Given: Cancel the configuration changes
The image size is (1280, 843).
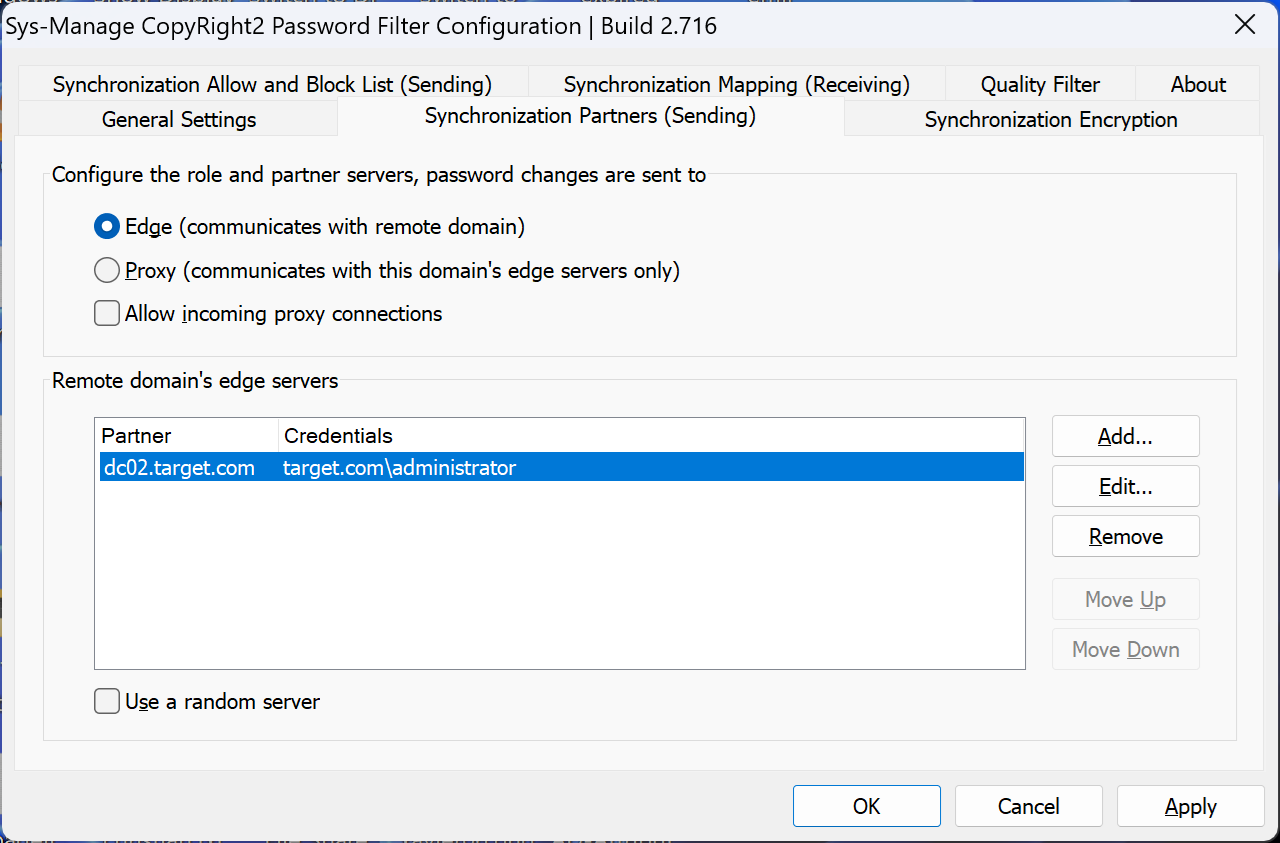Looking at the screenshot, I should 1028,807.
